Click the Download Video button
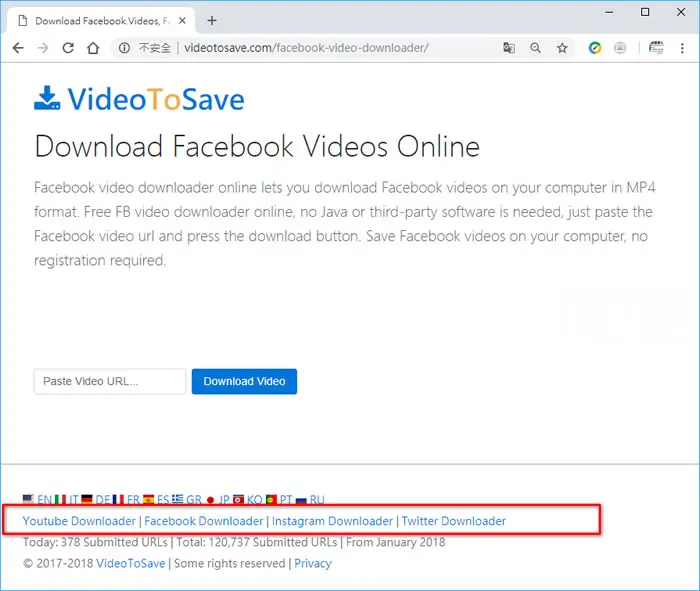Screen dimensions: 700x591 click(244, 381)
